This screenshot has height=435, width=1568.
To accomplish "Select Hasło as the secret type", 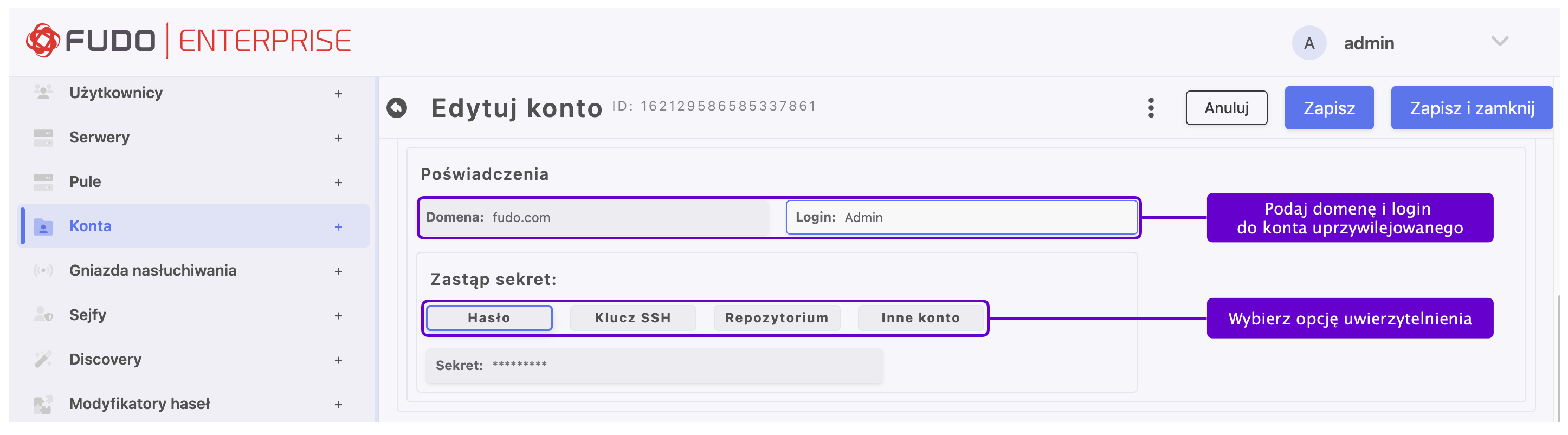I will click(489, 318).
